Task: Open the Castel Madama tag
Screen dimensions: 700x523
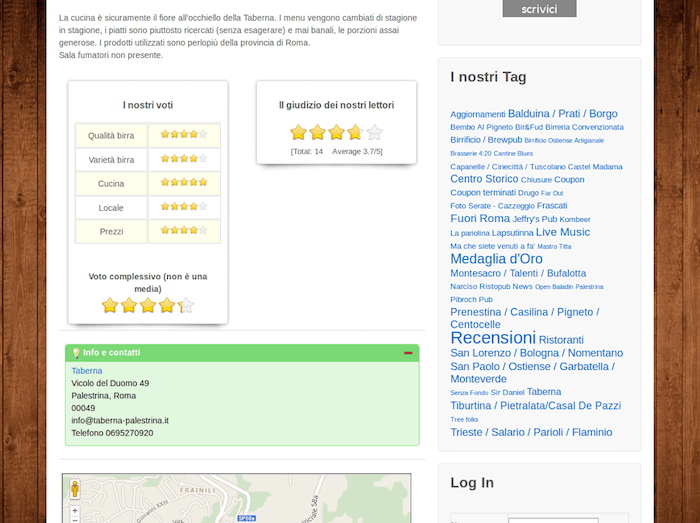Action: (595, 166)
